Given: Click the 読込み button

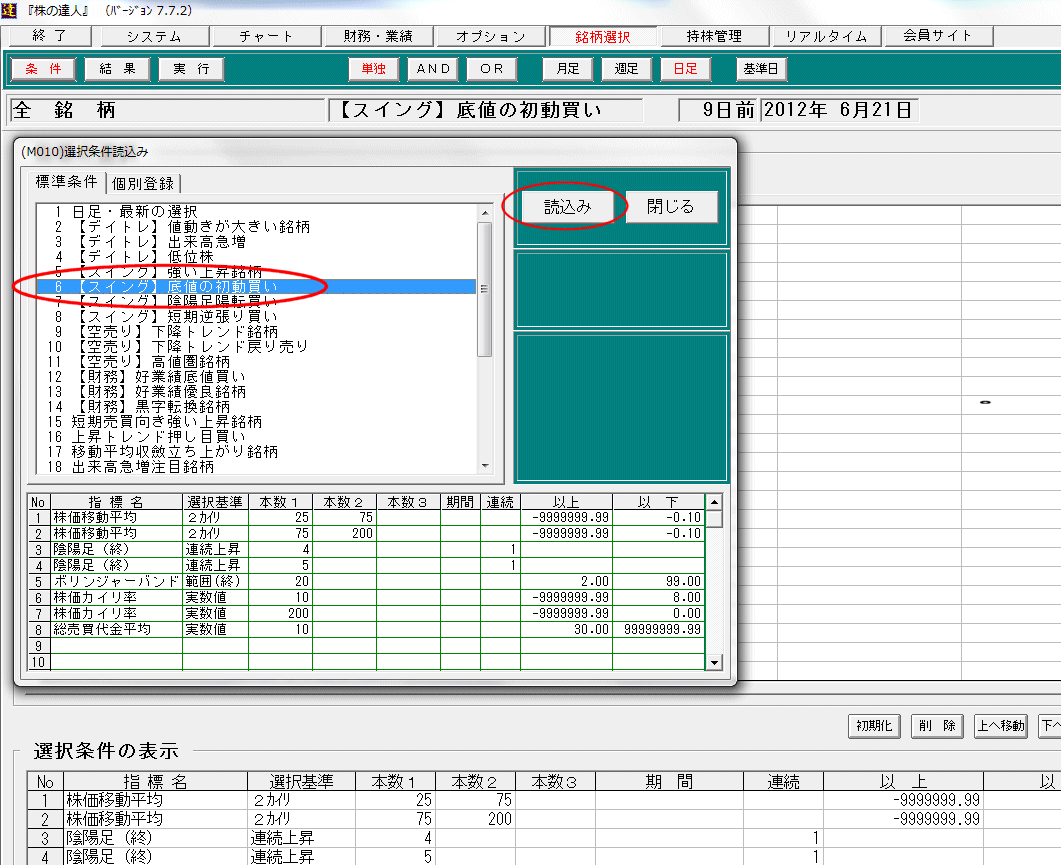Looking at the screenshot, I should (567, 206).
